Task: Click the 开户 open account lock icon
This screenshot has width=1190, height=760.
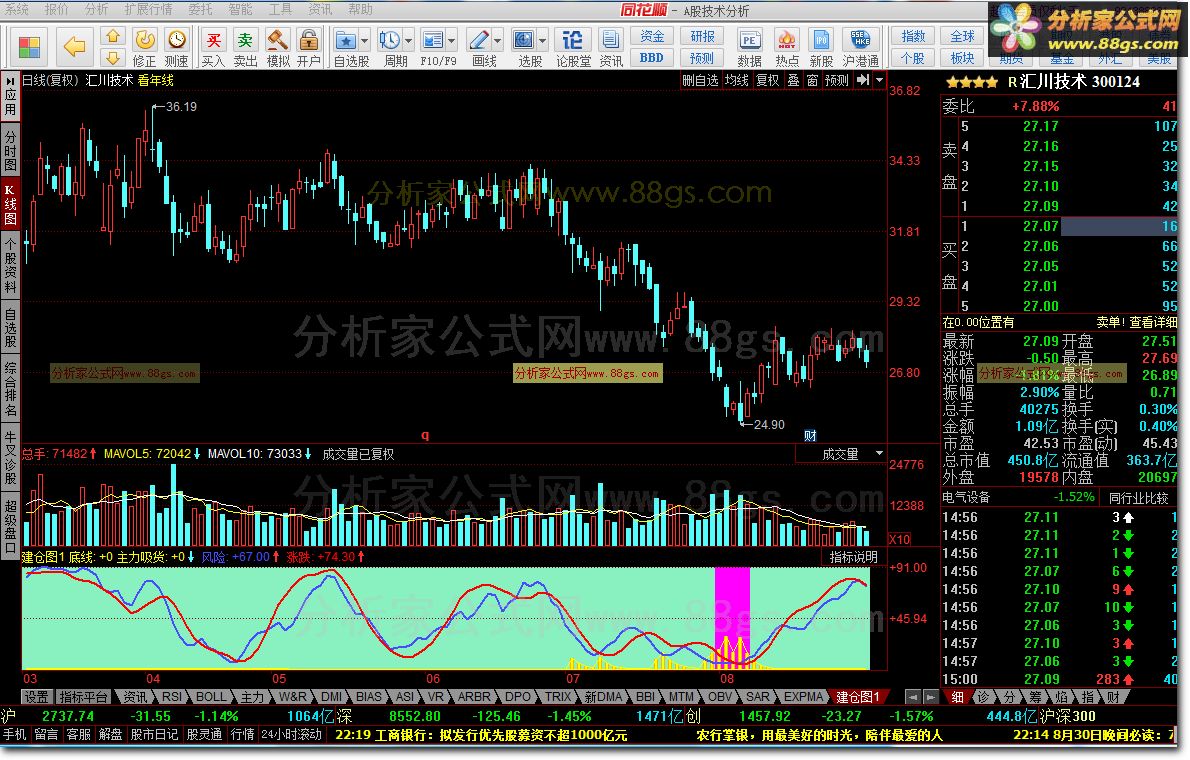Action: 308,47
